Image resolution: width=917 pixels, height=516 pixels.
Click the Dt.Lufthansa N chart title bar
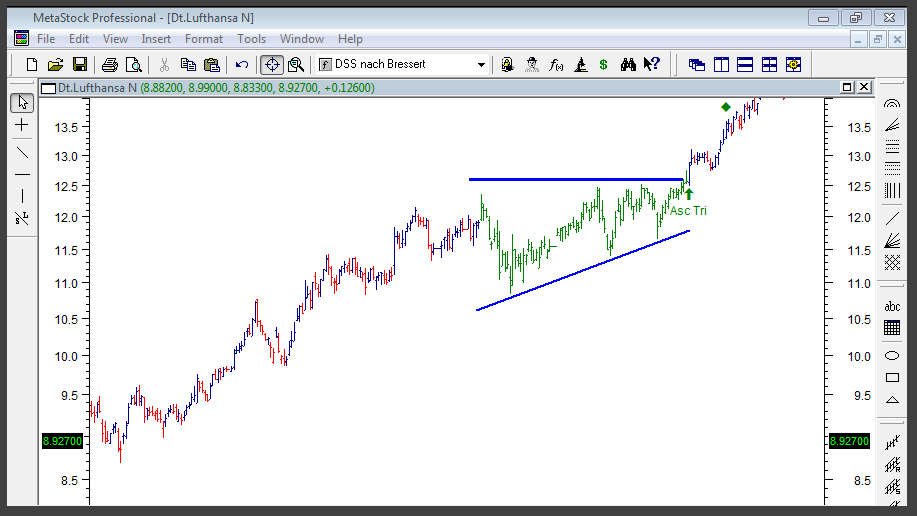456,88
